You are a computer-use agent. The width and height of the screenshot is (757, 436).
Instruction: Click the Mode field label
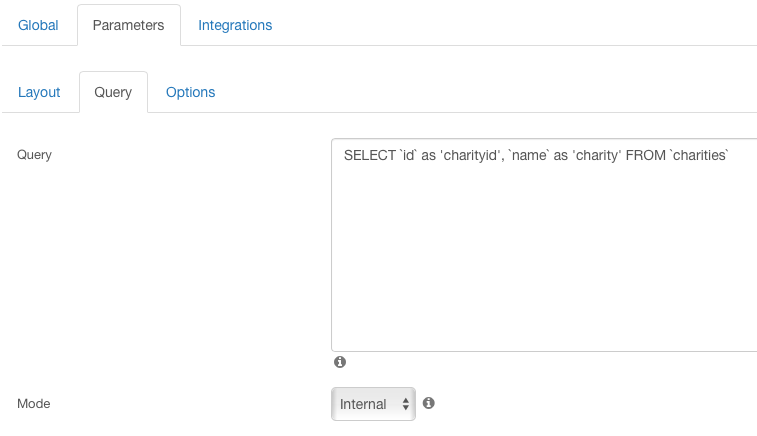click(x=33, y=404)
